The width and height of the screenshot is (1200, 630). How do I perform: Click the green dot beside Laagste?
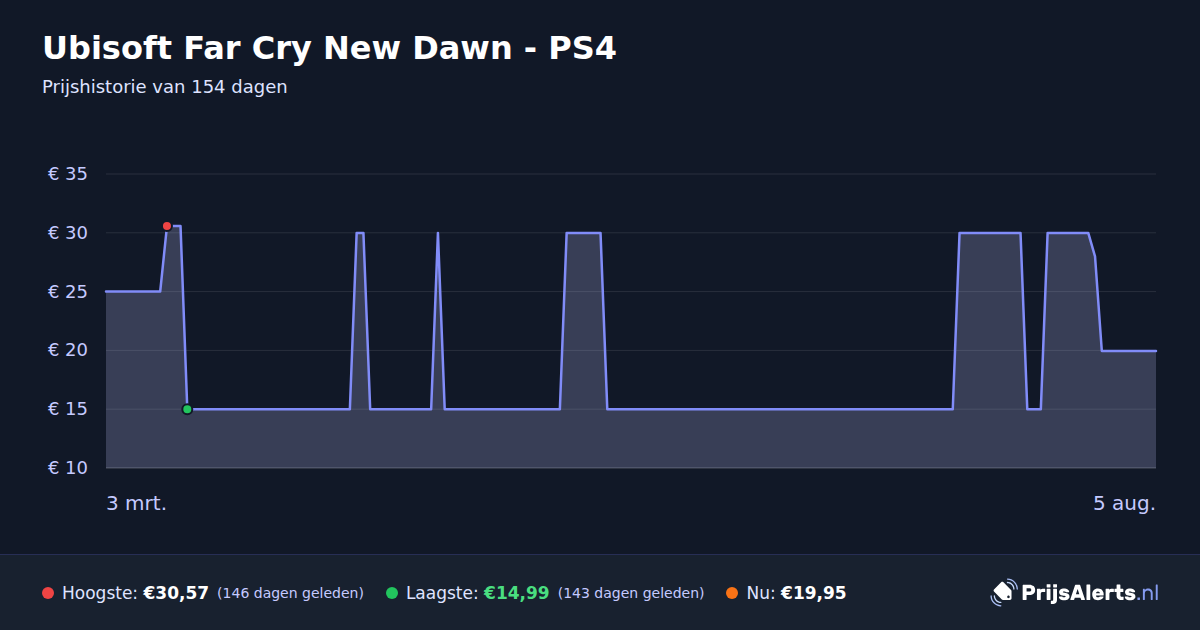click(x=392, y=593)
